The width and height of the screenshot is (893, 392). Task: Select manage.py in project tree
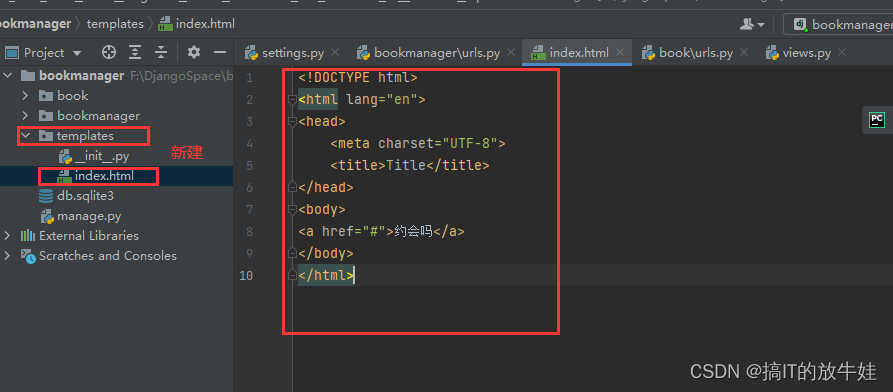(81, 217)
